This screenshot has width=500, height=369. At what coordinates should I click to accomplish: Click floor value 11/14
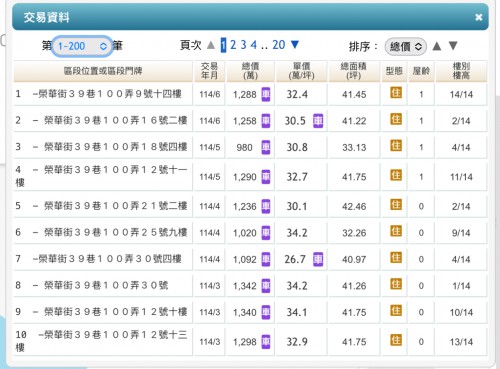[461, 177]
